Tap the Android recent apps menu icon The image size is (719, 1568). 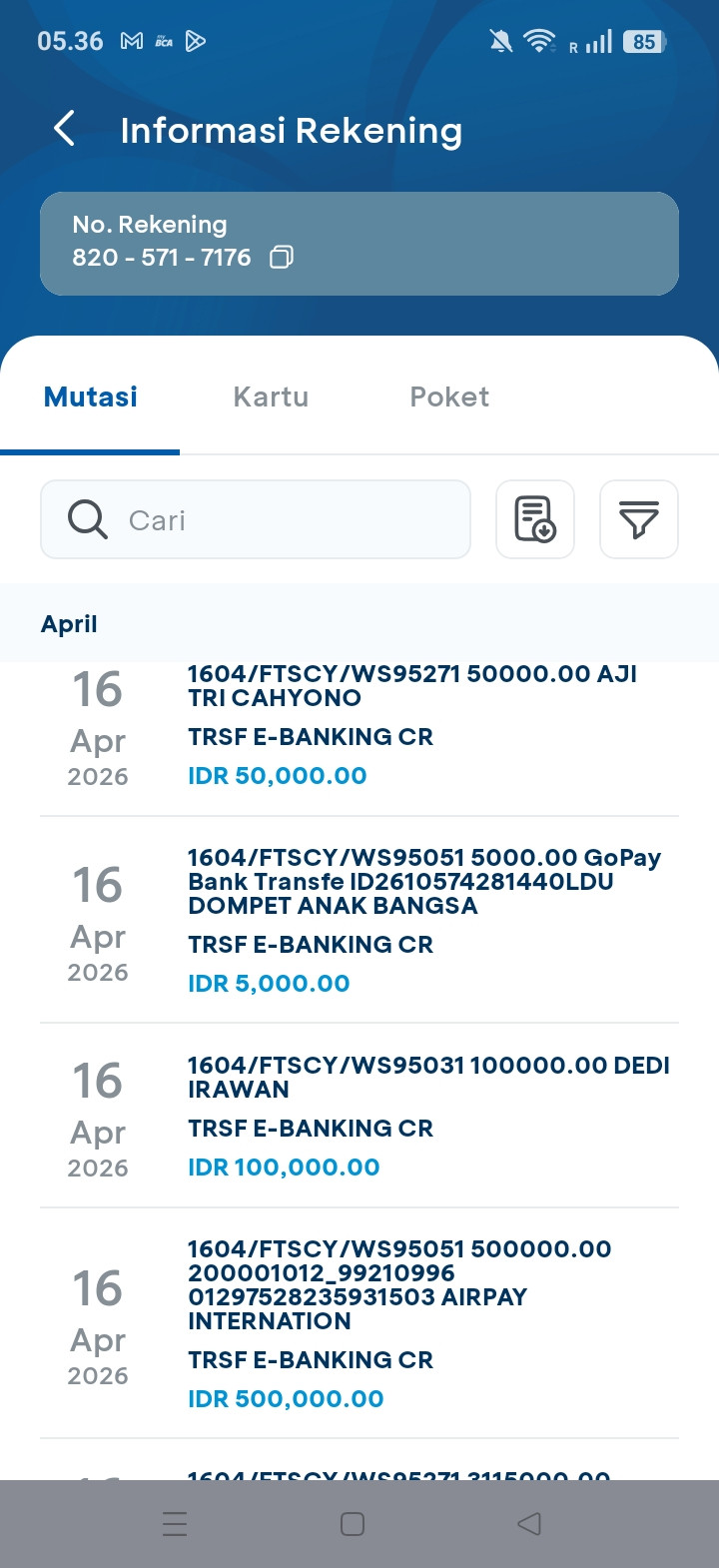175,1523
